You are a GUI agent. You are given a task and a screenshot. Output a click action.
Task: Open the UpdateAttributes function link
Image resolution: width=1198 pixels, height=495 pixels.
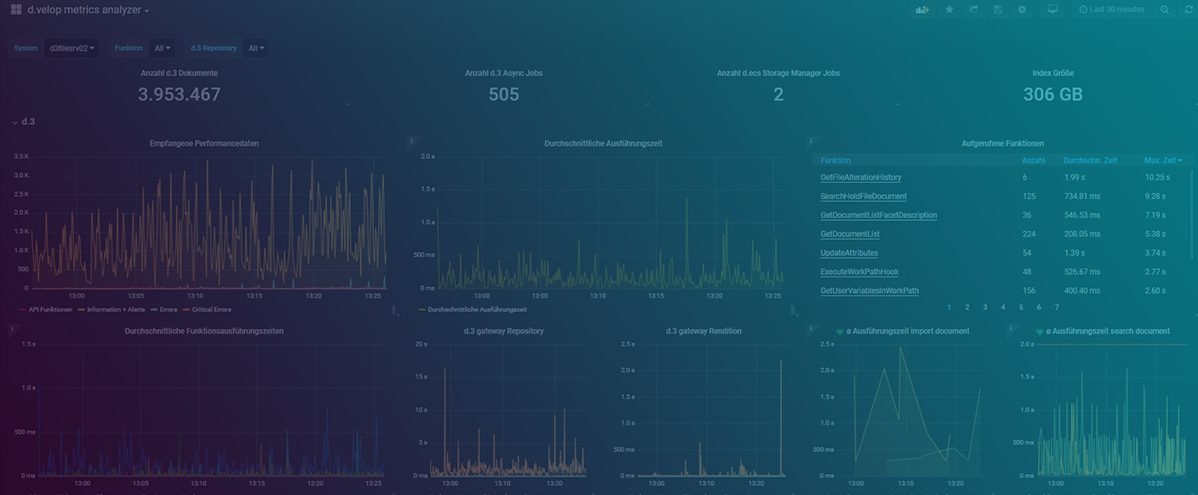point(849,253)
